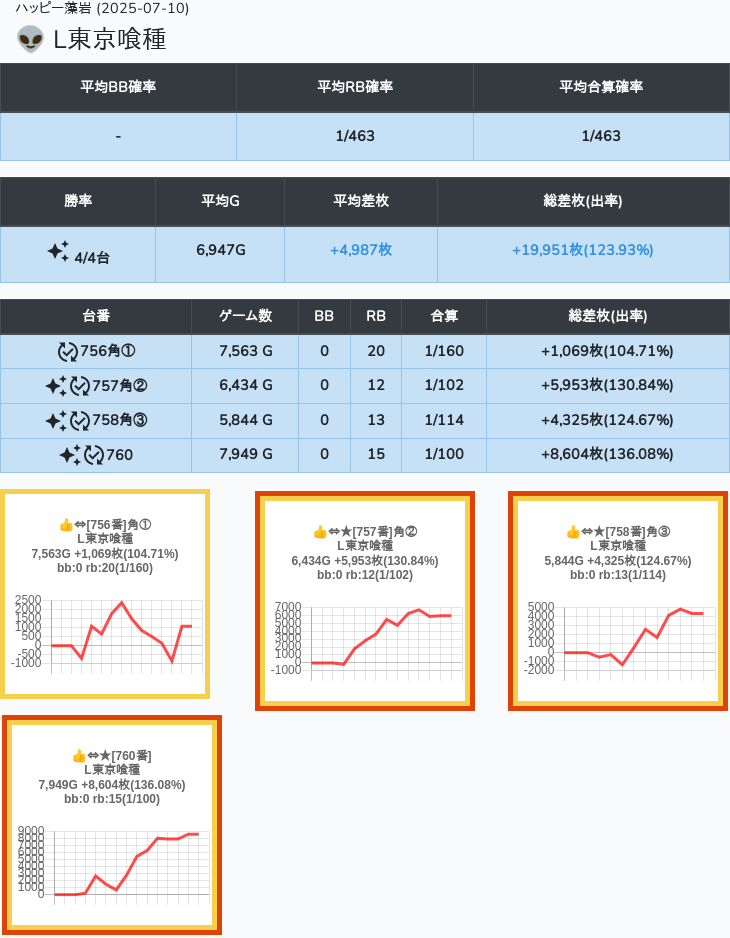Click the 1/100 combined probability cell
The height and width of the screenshot is (938, 730).
click(x=444, y=454)
